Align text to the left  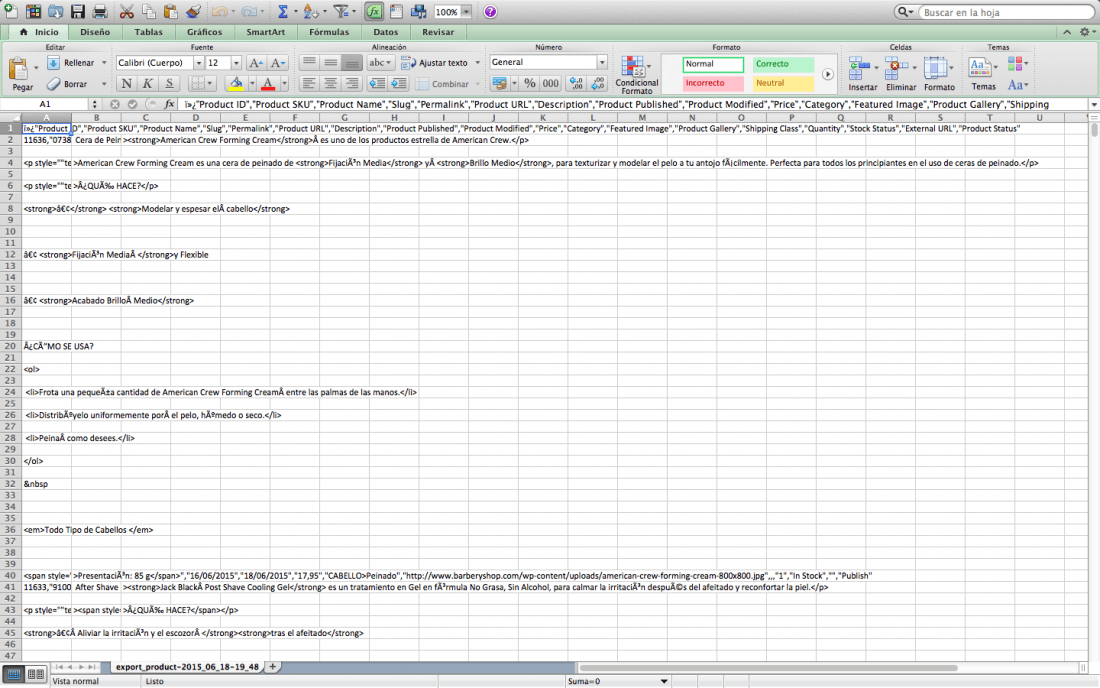coord(309,84)
